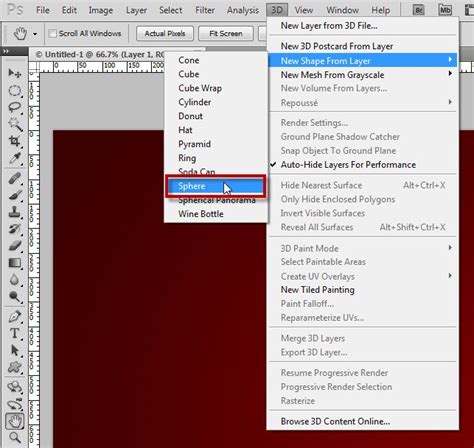474x448 pixels.
Task: Select the 3D Object Rotate tool
Action: (x=15, y=387)
